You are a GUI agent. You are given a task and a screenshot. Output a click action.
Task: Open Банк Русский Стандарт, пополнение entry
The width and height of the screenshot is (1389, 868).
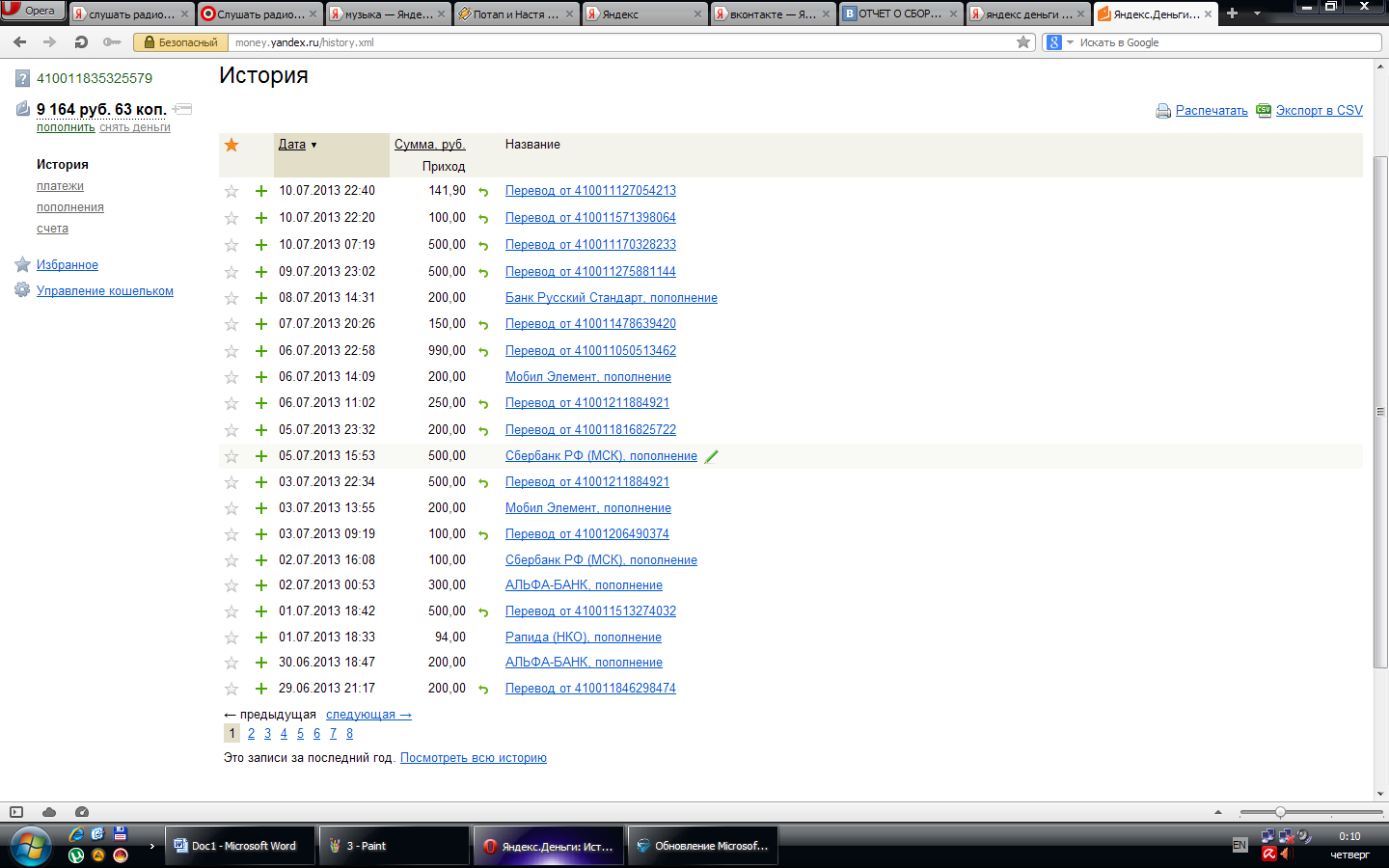point(612,298)
